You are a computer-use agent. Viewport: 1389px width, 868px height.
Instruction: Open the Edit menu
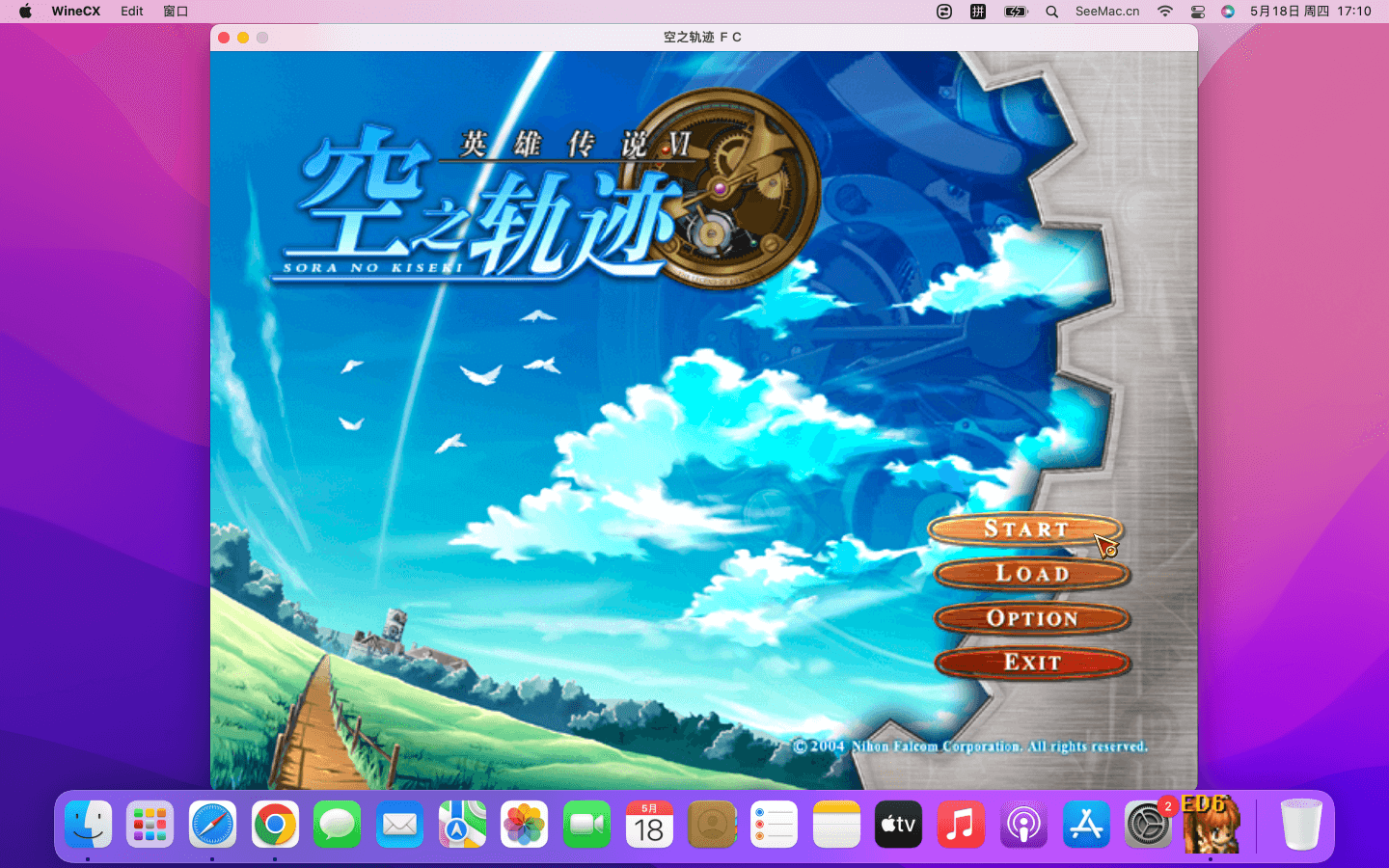[132, 12]
